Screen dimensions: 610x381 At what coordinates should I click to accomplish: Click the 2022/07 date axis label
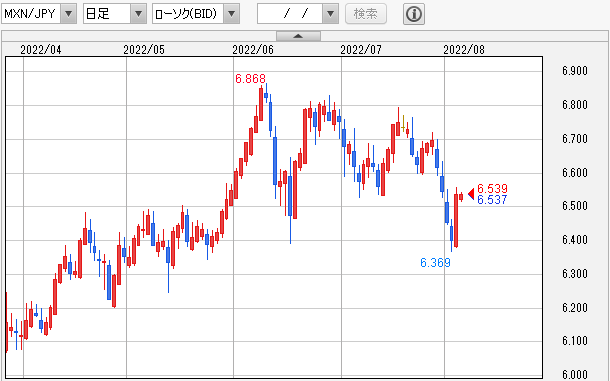point(361,50)
